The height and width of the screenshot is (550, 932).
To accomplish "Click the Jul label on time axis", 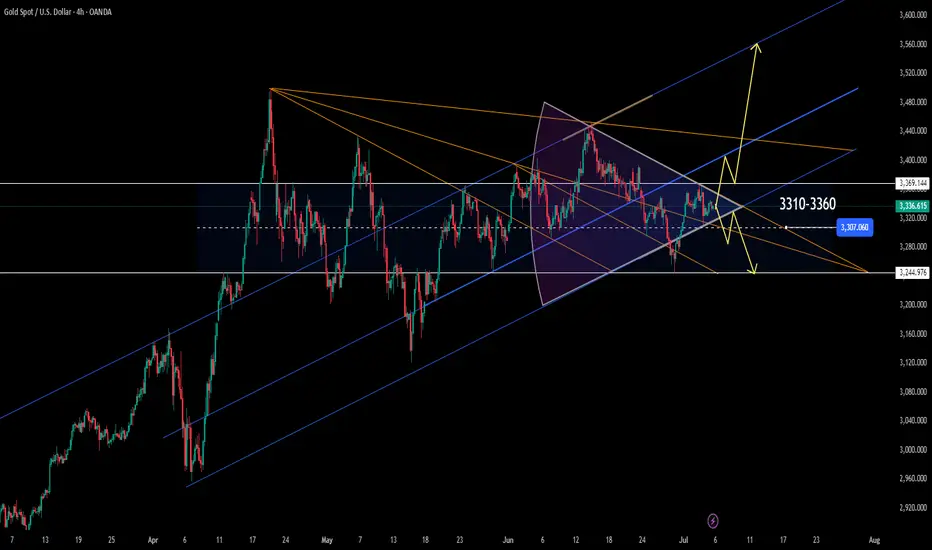I will coord(684,540).
